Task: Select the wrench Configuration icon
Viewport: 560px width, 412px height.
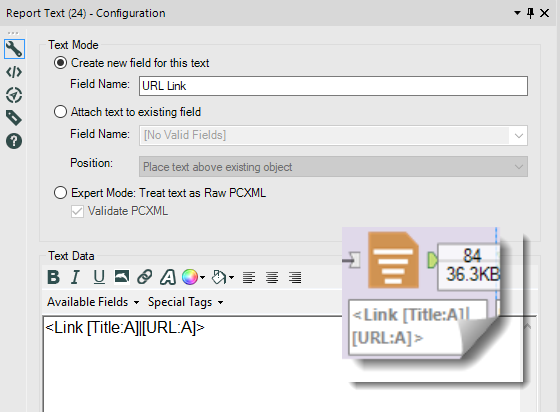Action: pos(14,49)
